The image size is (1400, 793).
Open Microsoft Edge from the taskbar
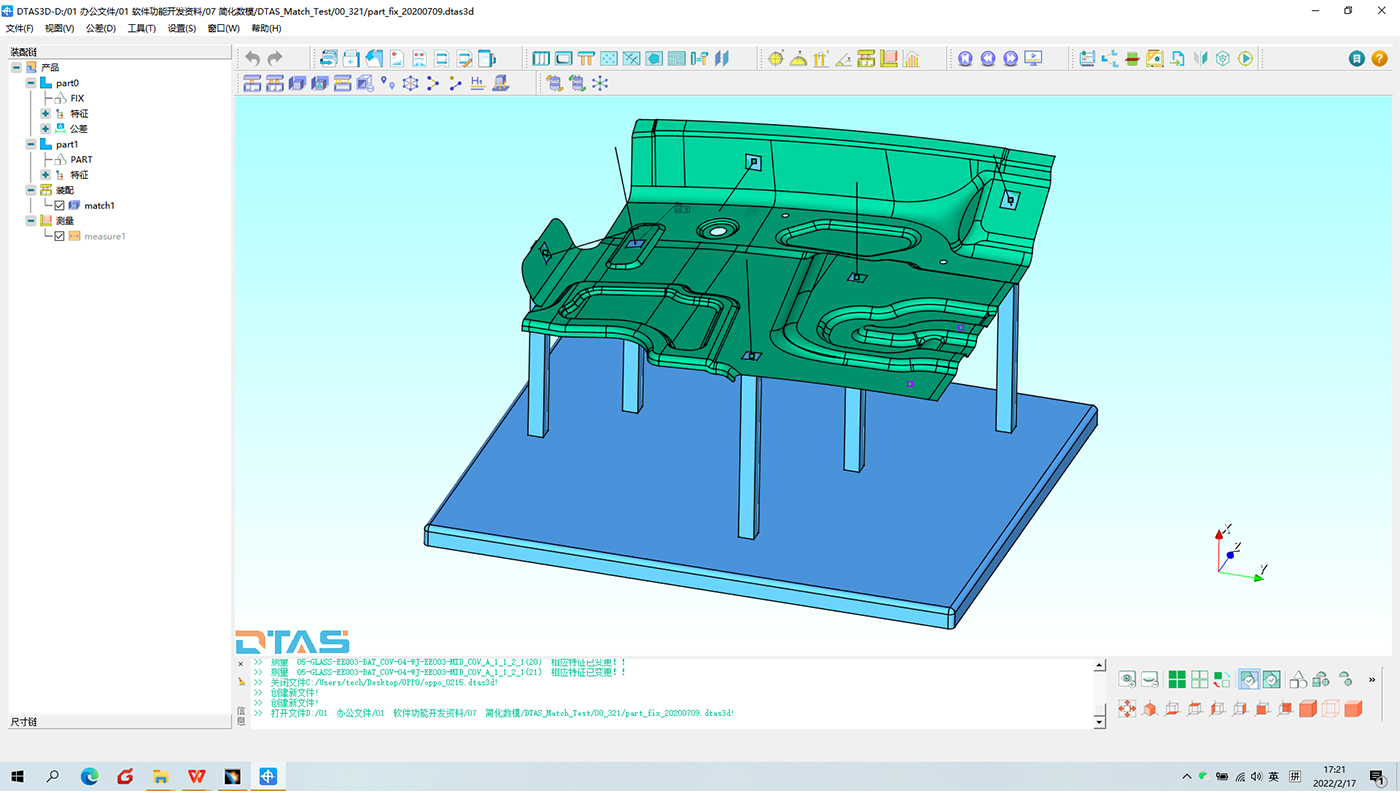tap(89, 776)
